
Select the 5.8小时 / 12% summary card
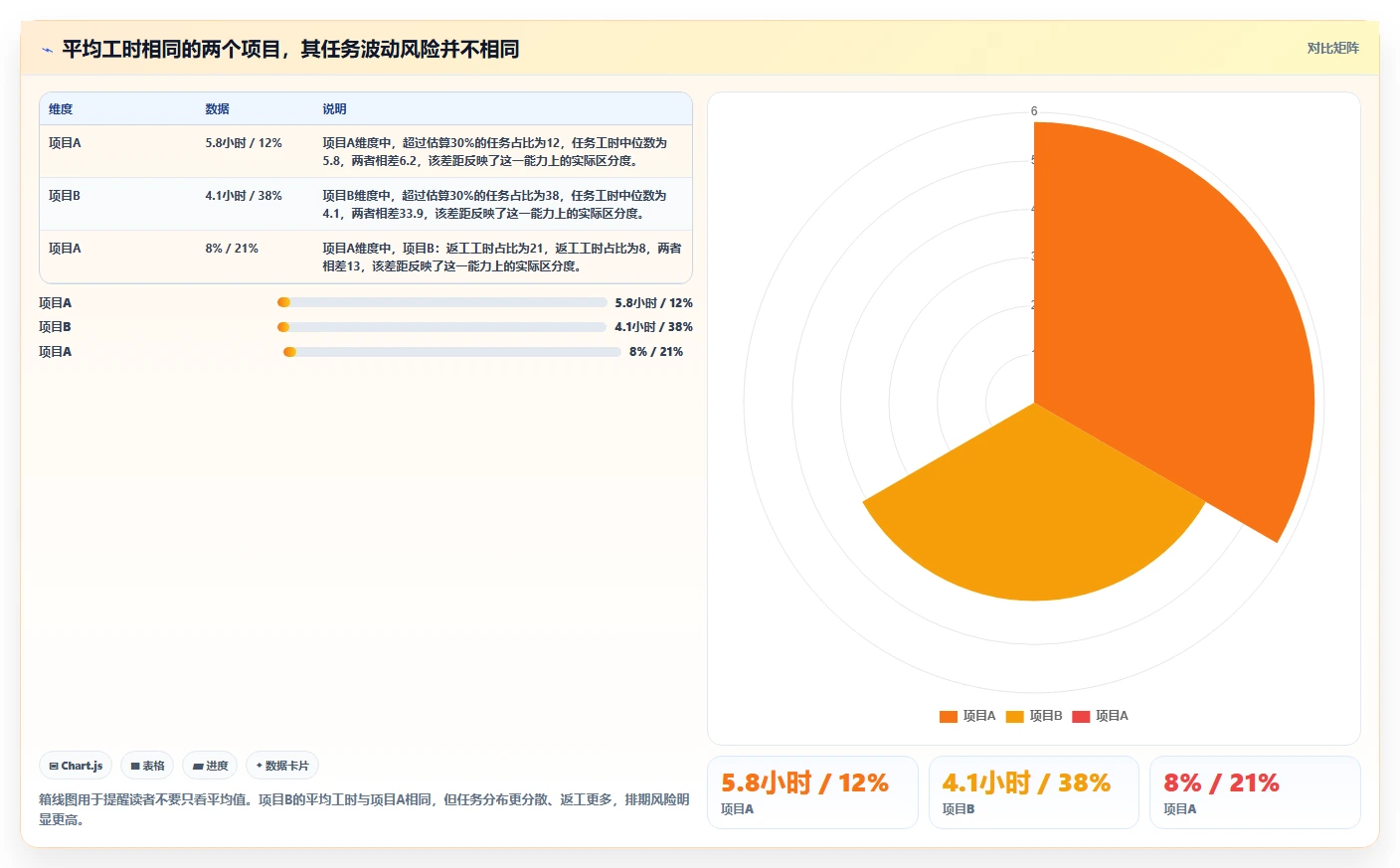coord(812,792)
